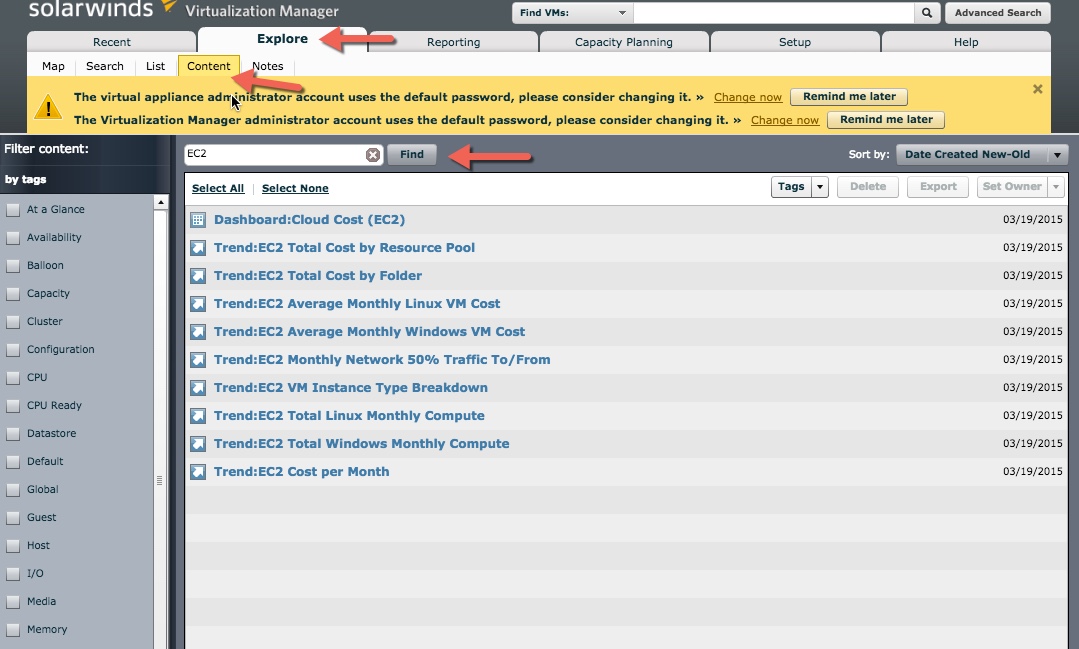Check the CPU tag filter
The height and width of the screenshot is (649, 1079).
pos(13,378)
